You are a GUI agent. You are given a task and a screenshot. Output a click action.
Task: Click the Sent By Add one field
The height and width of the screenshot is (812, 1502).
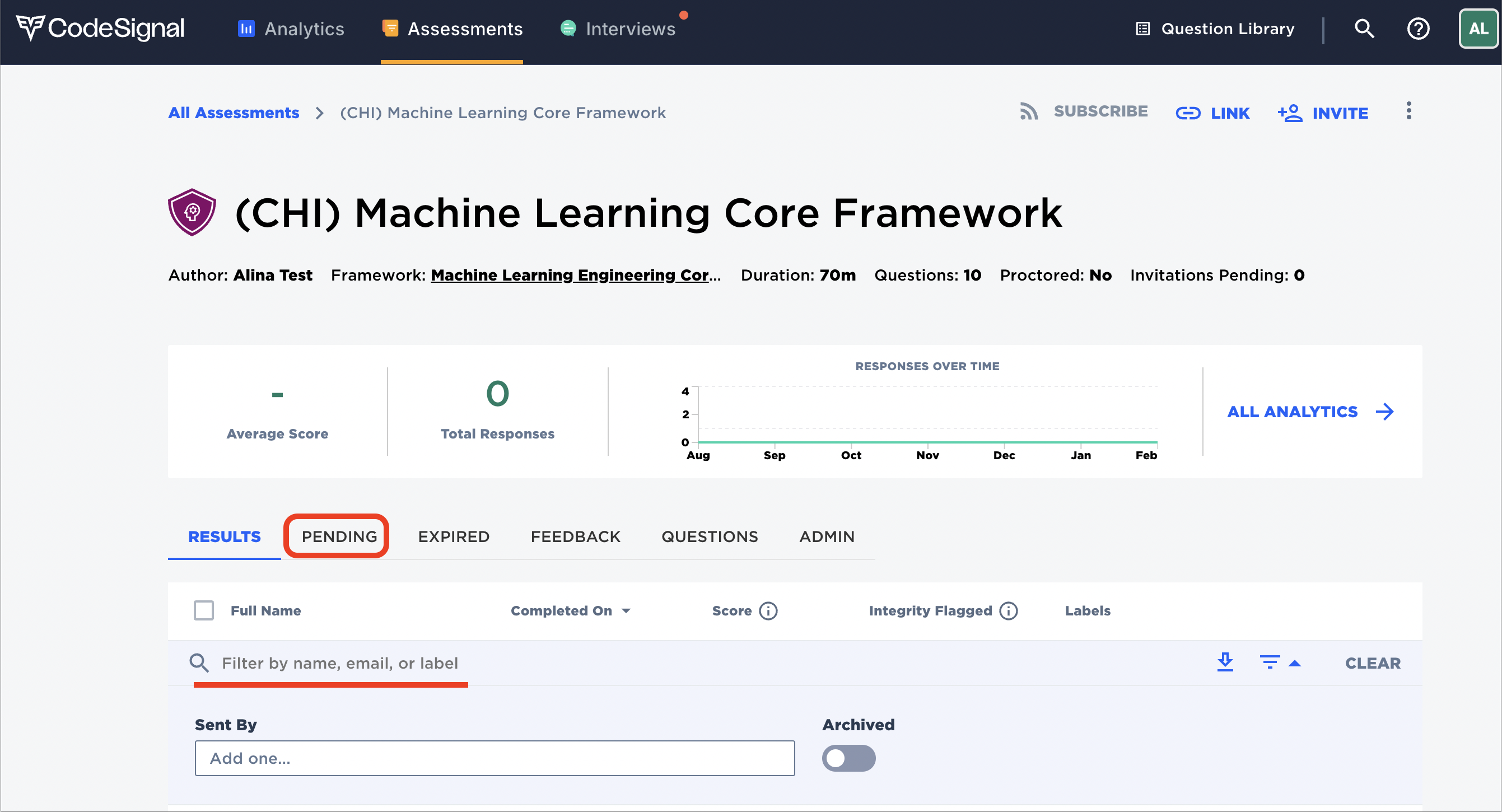495,758
